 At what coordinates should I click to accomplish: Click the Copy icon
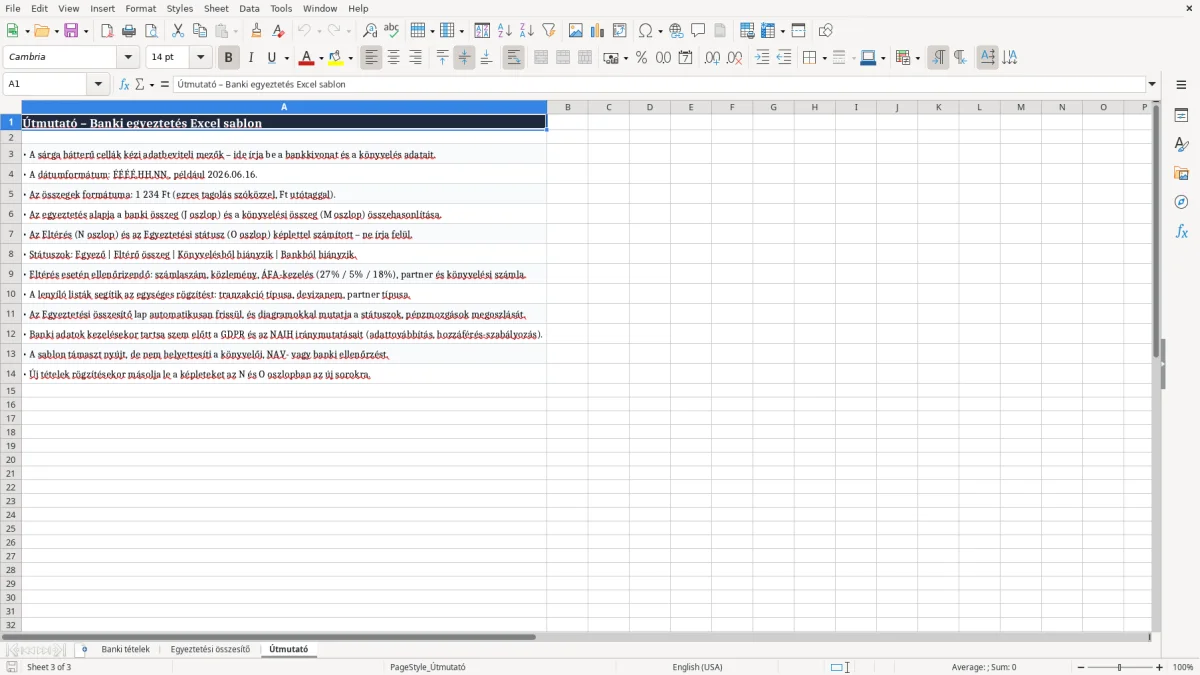pos(200,31)
